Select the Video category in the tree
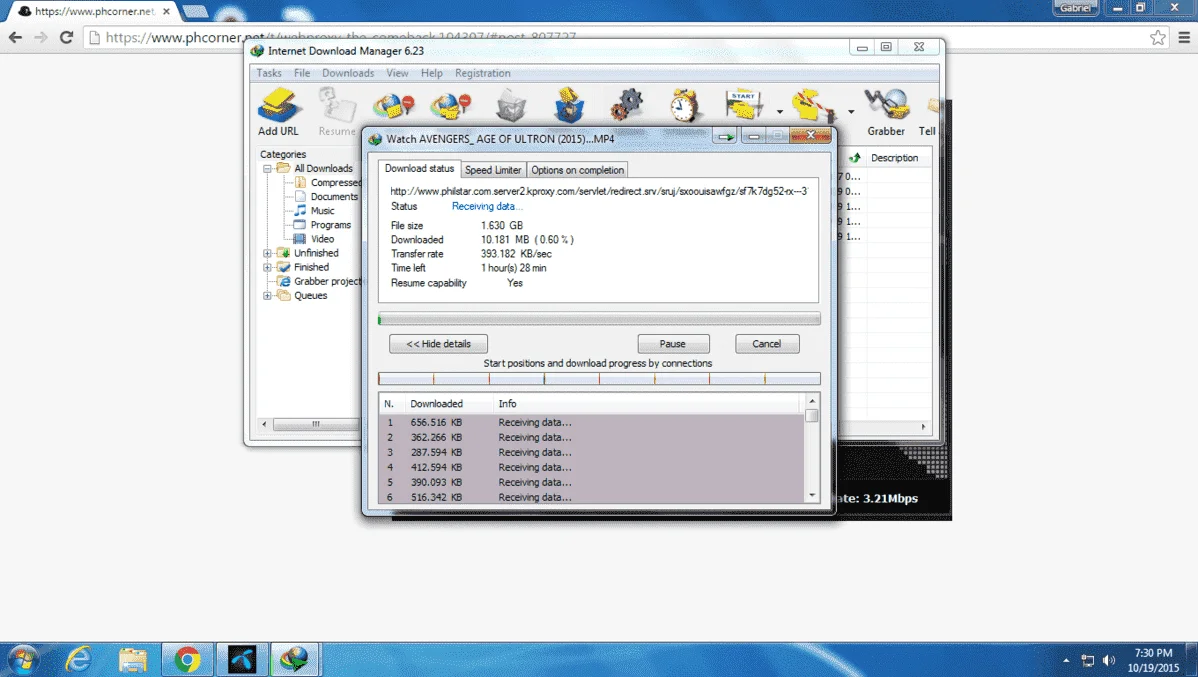Viewport: 1198px width, 677px height. [322, 239]
